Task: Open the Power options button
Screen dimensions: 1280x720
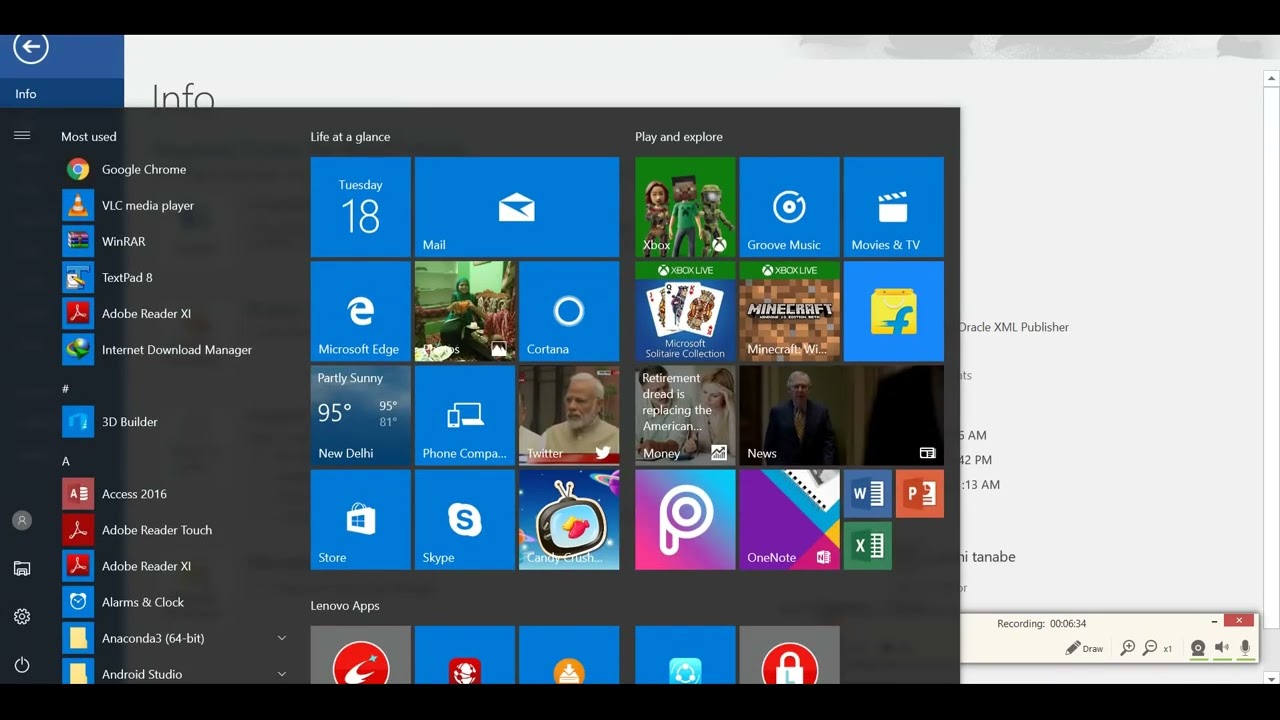Action: 22,664
